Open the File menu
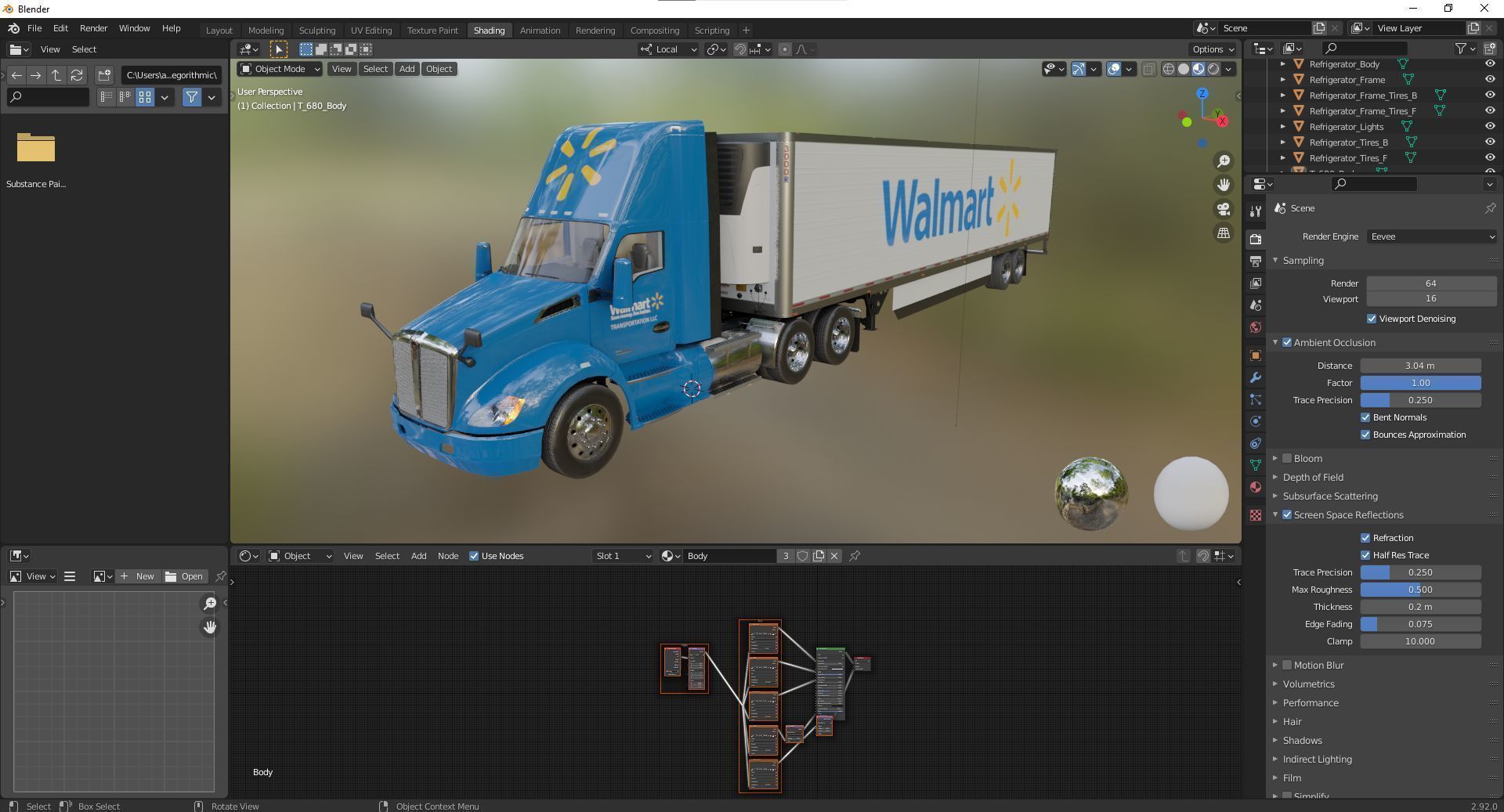 tap(34, 28)
